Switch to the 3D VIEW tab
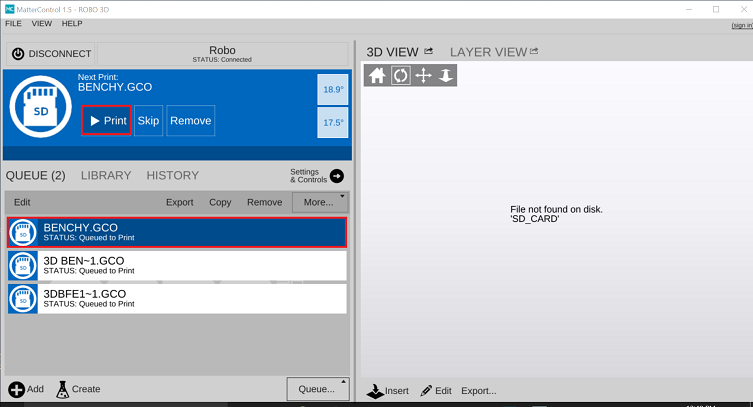This screenshot has height=407, width=753. click(392, 52)
